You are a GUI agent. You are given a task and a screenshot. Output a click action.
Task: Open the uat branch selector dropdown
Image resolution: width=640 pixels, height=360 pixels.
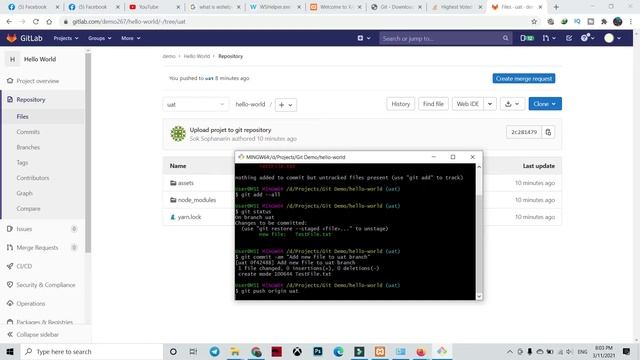pos(195,104)
